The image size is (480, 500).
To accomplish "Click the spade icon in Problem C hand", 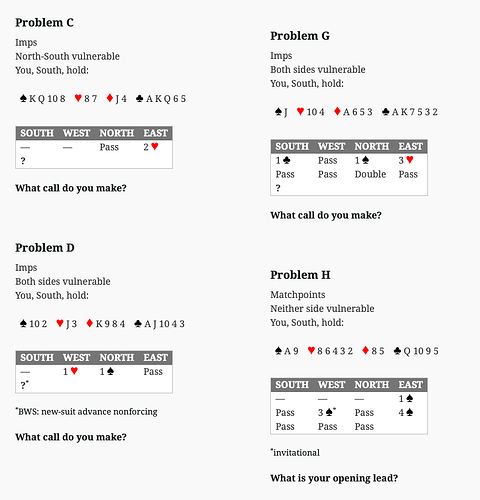I will click(x=23, y=98).
